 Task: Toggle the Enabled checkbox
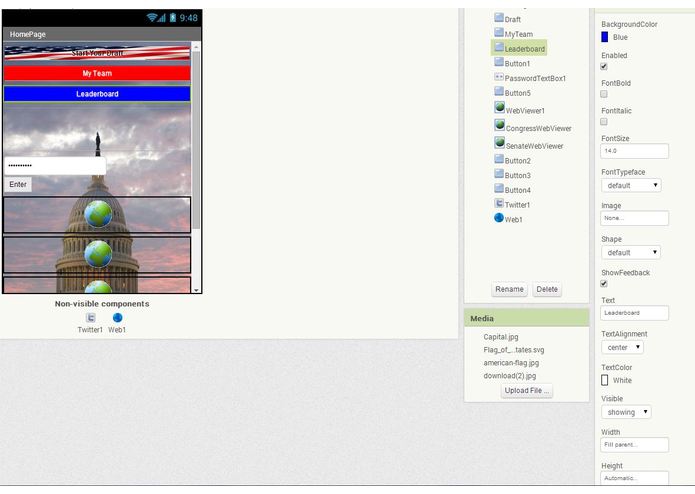(x=604, y=66)
